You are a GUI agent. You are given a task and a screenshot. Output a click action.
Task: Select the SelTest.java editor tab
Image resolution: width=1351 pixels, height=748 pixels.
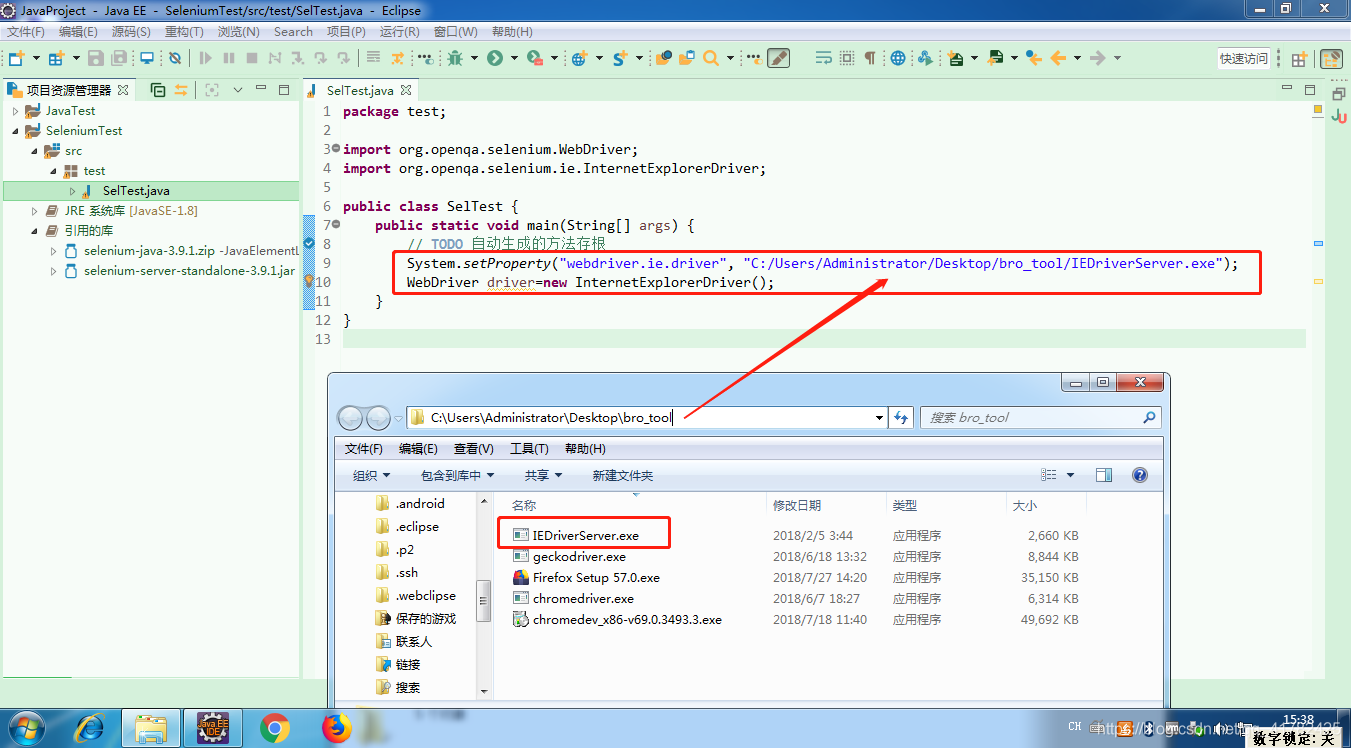pyautogui.click(x=360, y=90)
